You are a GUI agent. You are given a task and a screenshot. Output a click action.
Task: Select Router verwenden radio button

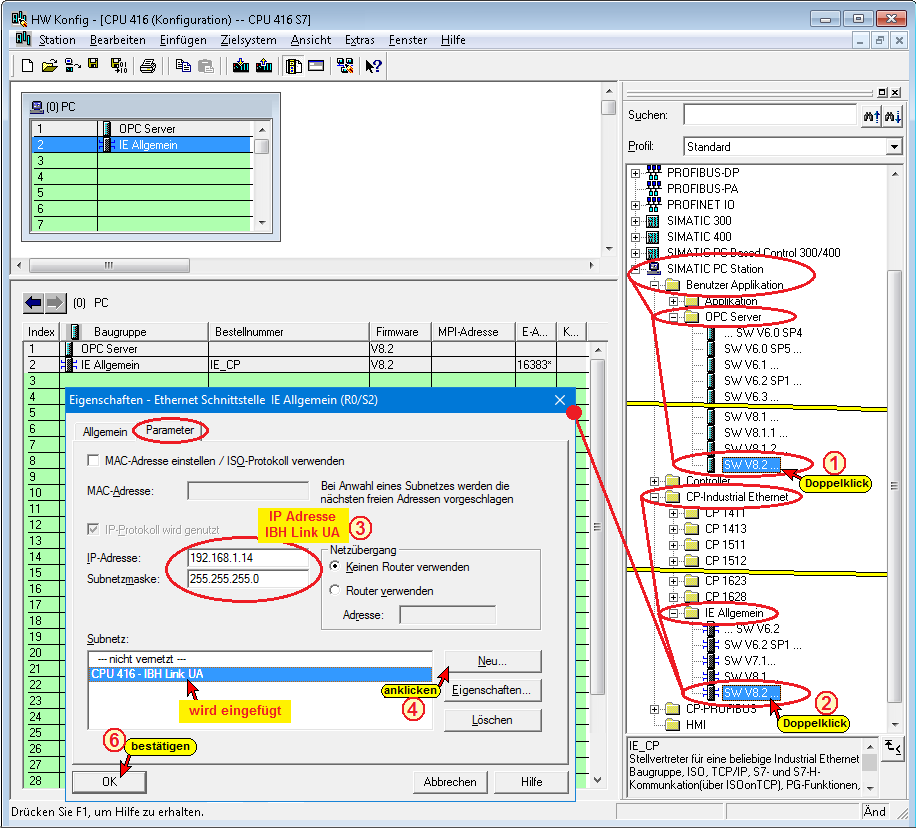point(335,590)
